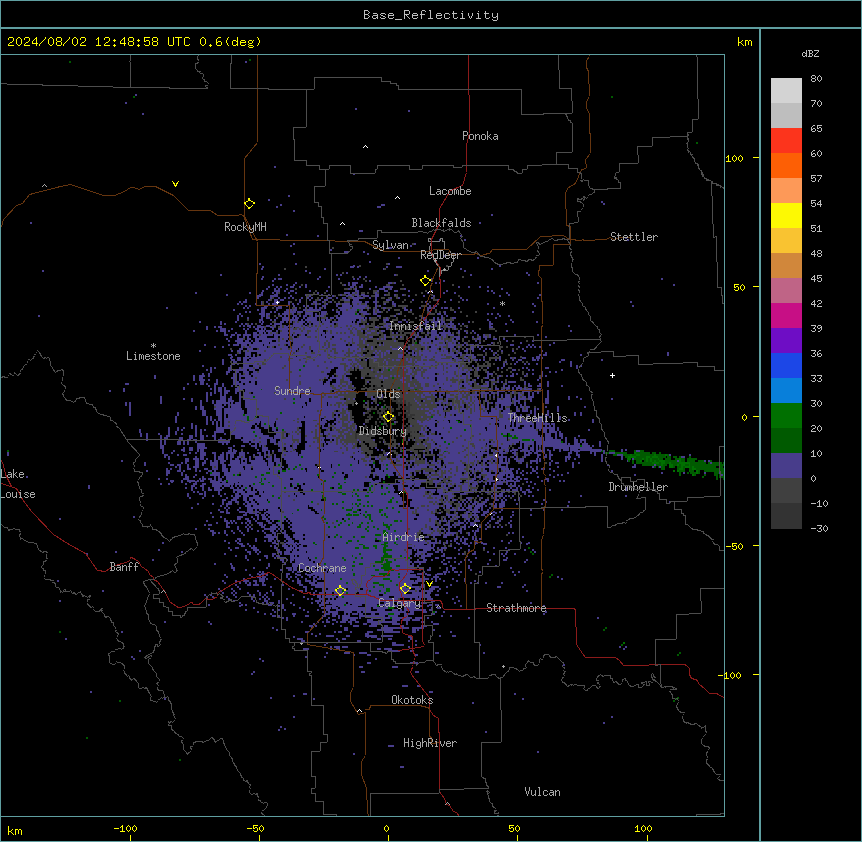Click the dBZ legend heading
The width and height of the screenshot is (862, 842).
coord(810,53)
